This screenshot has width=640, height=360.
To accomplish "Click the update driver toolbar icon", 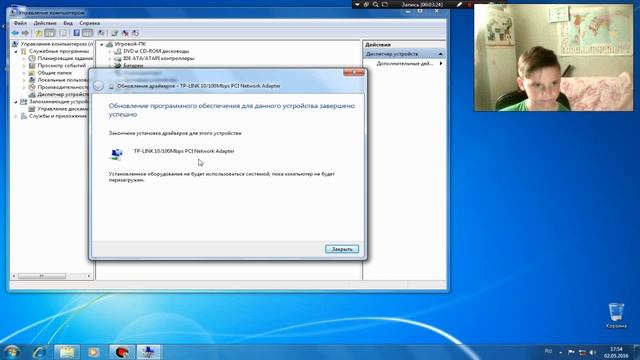I will point(115,33).
